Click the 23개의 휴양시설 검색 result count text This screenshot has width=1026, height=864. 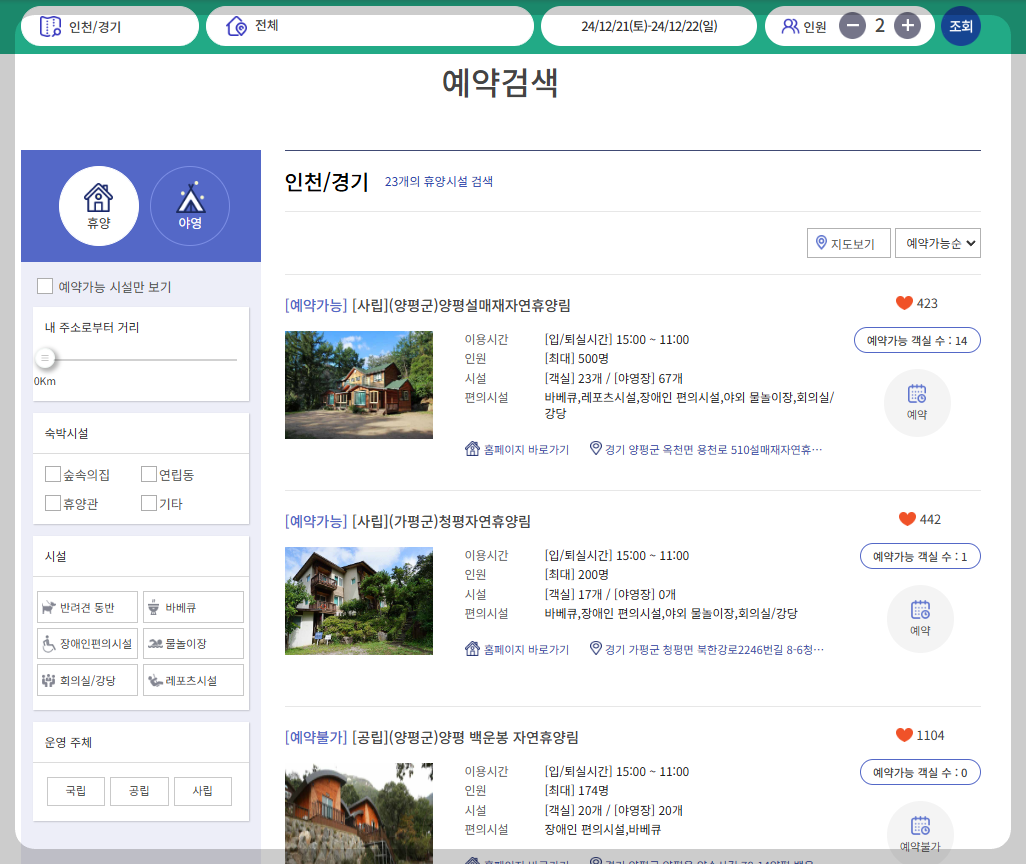(x=438, y=182)
